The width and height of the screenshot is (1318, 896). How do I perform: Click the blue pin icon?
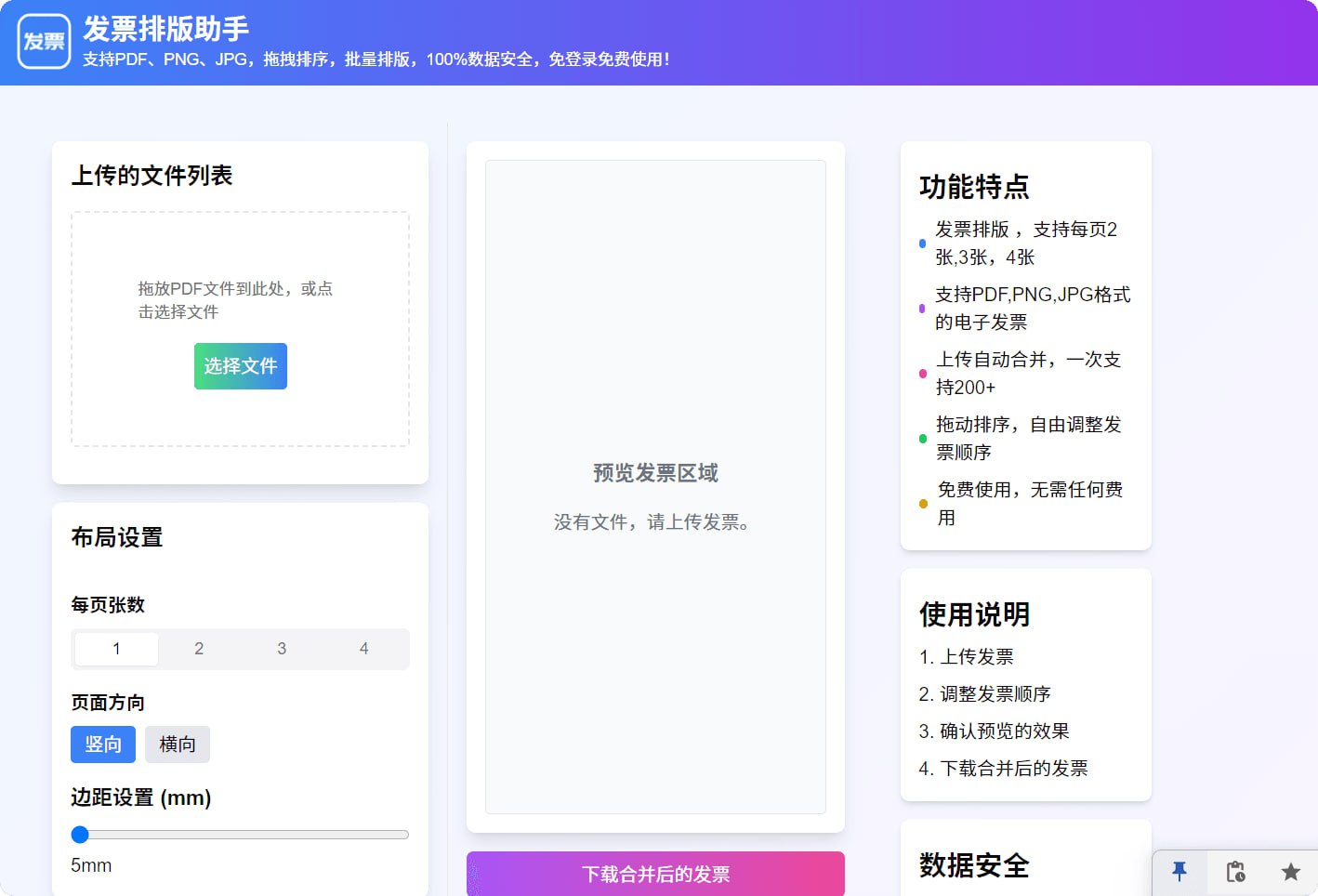click(x=1180, y=872)
